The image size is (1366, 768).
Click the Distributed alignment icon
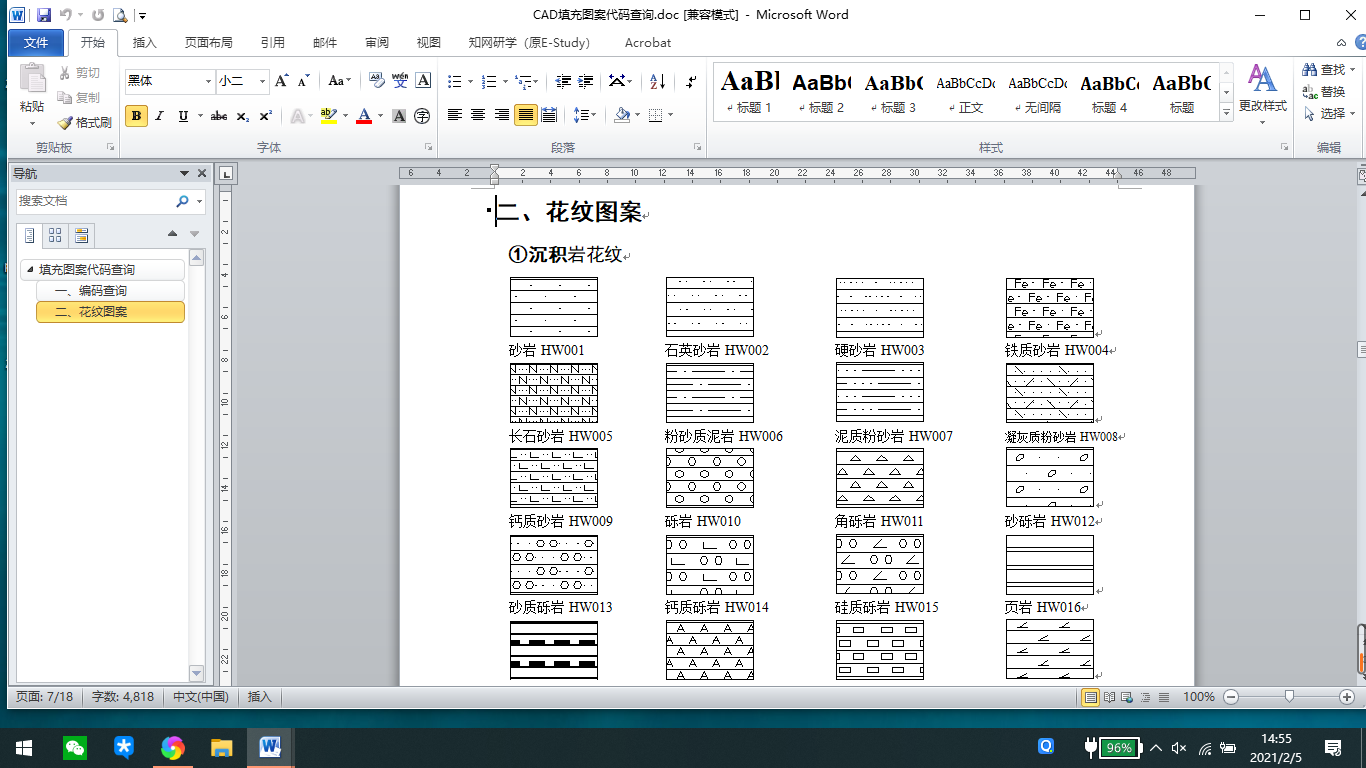[x=548, y=116]
